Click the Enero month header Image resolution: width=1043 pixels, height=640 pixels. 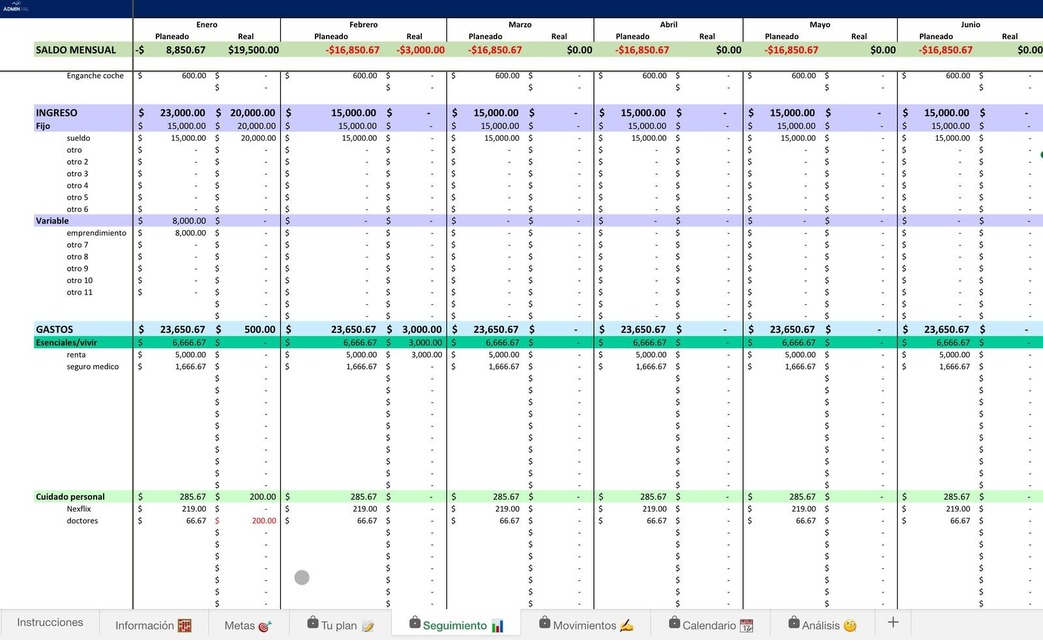pos(207,25)
